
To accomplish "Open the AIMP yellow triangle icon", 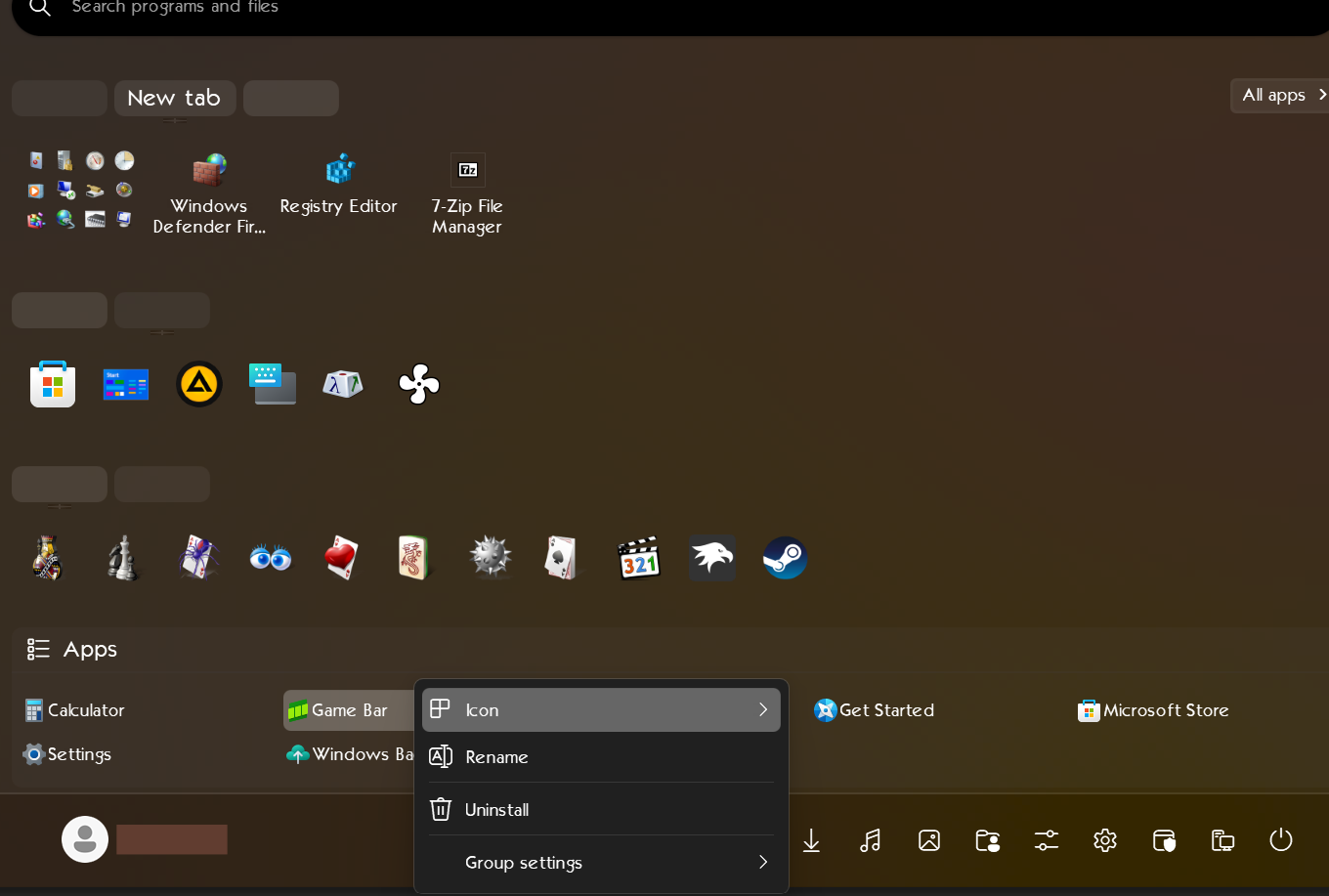I will (199, 384).
